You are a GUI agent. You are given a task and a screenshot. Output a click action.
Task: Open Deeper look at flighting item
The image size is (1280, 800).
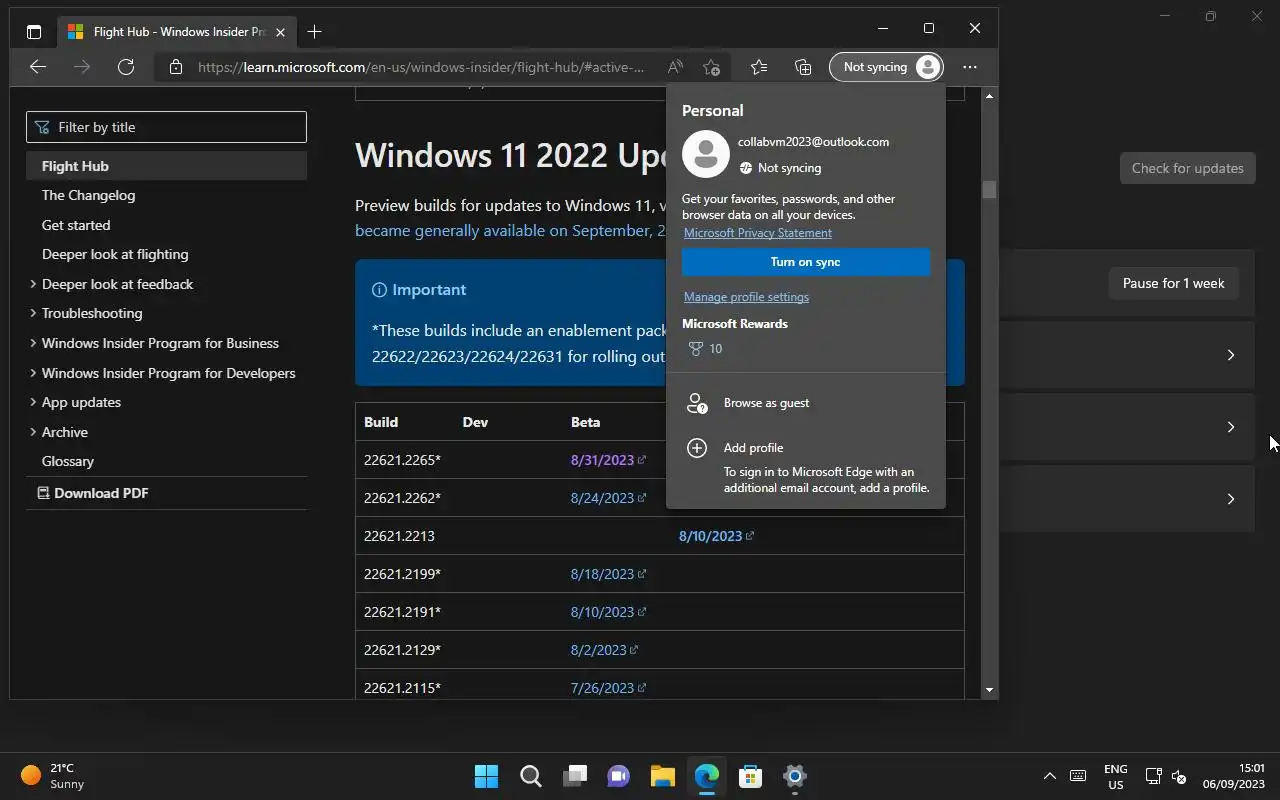[115, 254]
